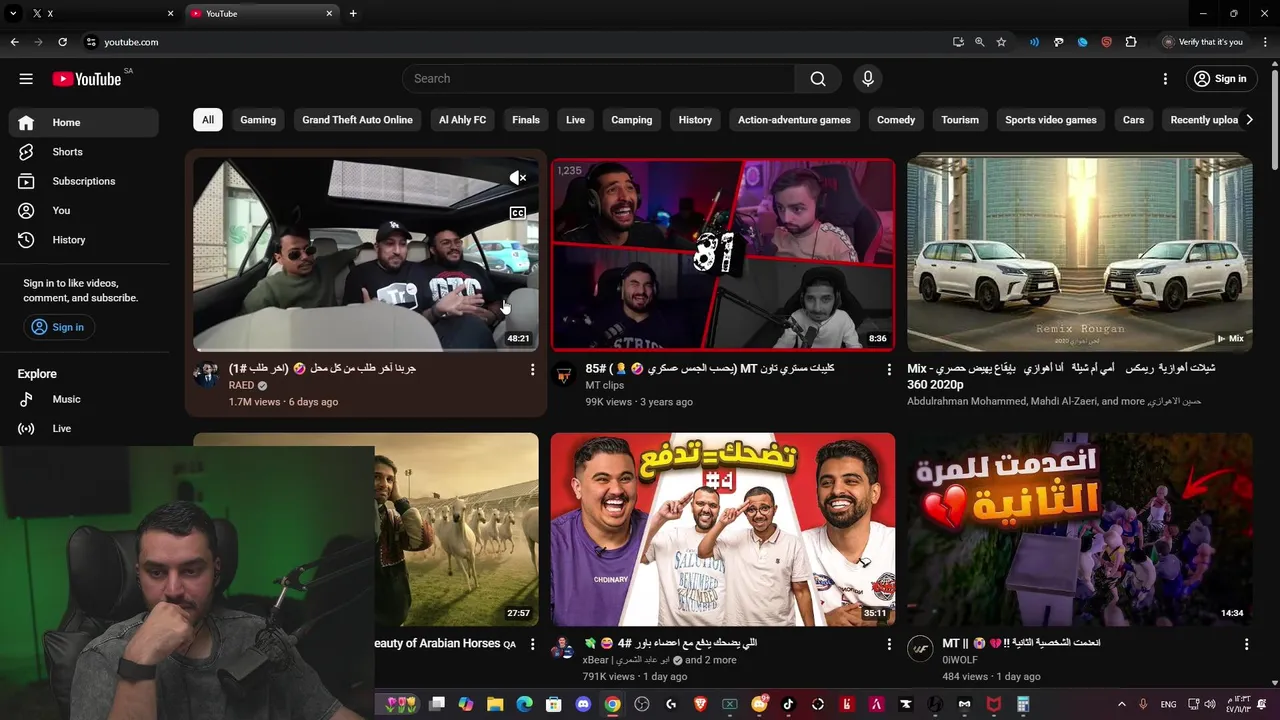Click the page vertical scrollbar
Viewport: 1280px width, 720px height.
point(1275,118)
